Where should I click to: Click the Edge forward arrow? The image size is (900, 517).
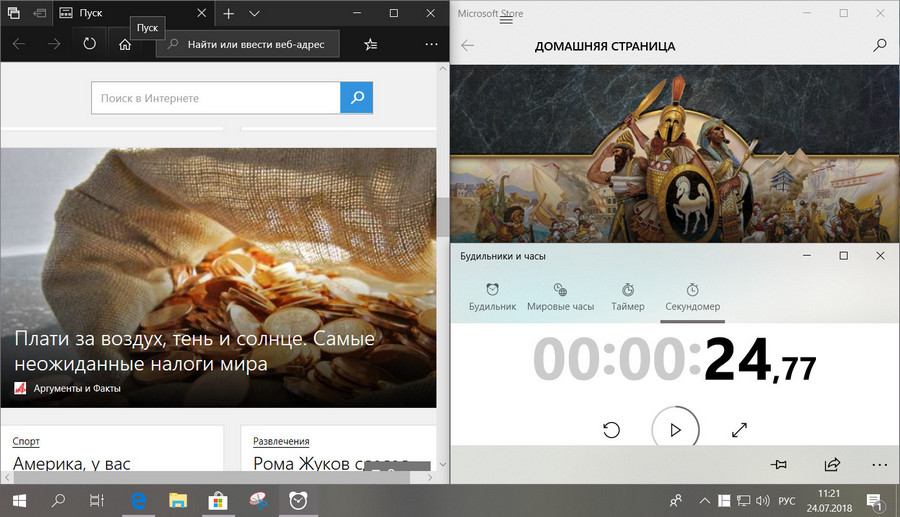(54, 44)
